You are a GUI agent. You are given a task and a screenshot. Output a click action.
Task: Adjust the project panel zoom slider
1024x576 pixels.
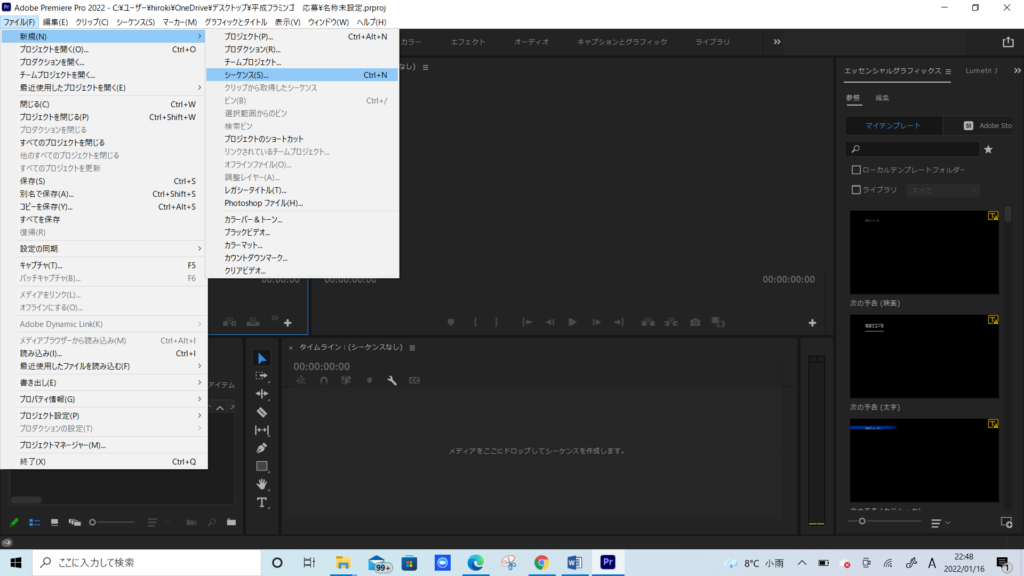click(x=93, y=522)
